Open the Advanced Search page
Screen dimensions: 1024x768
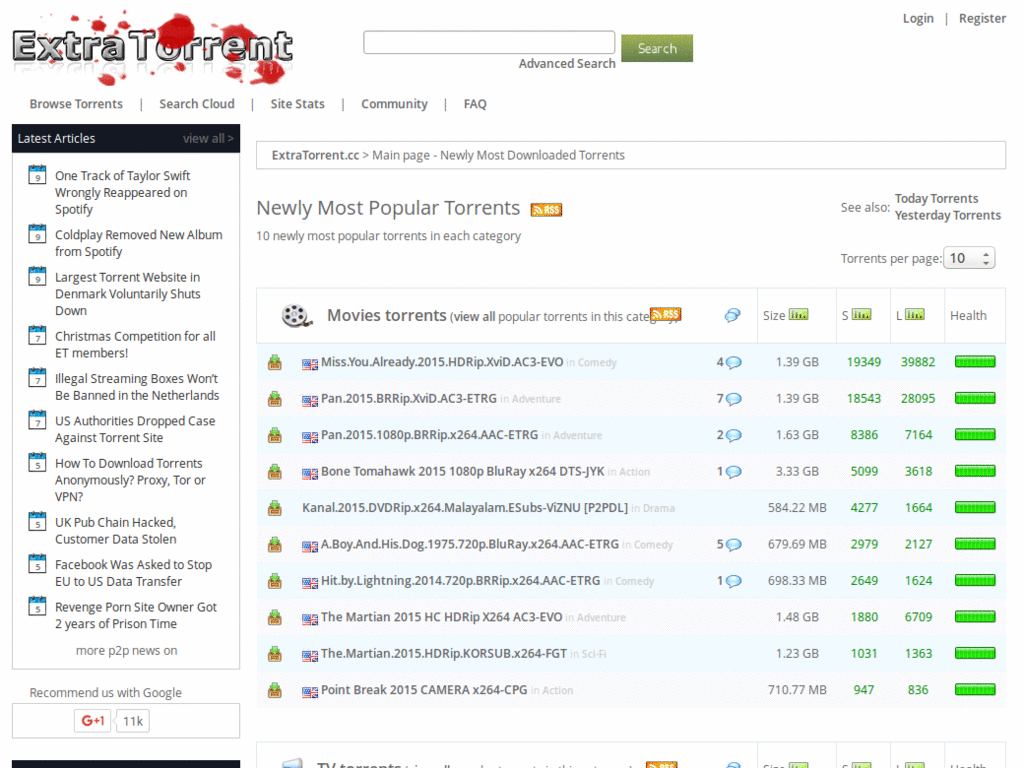[566, 63]
